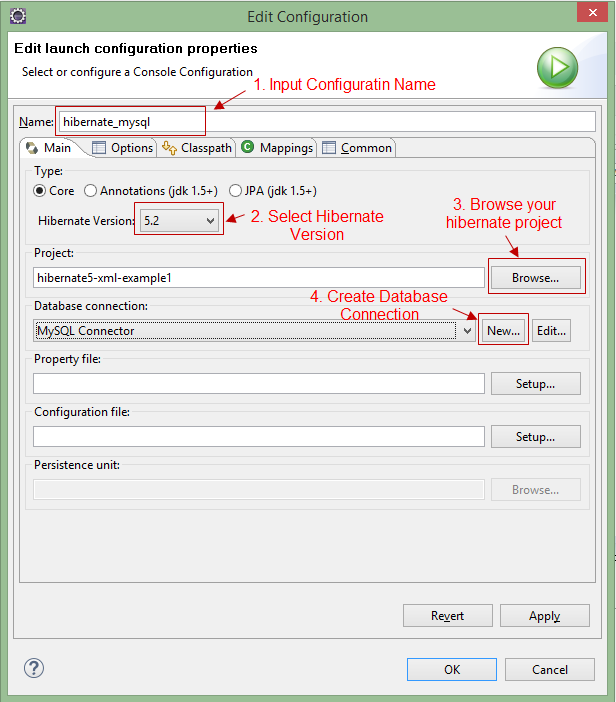Open the Database connection dropdown arrow
This screenshot has height=702, width=616.
(x=467, y=331)
